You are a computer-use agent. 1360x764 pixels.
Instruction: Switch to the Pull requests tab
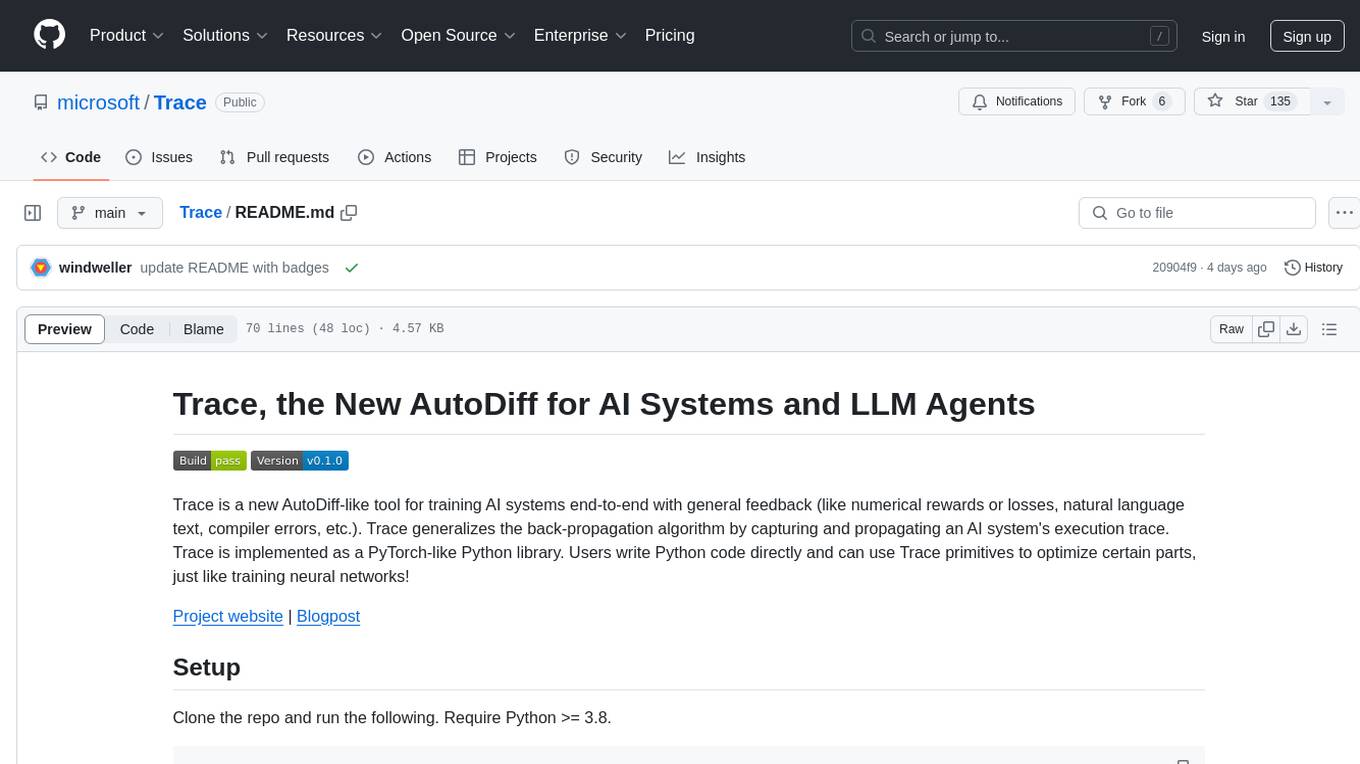click(274, 157)
